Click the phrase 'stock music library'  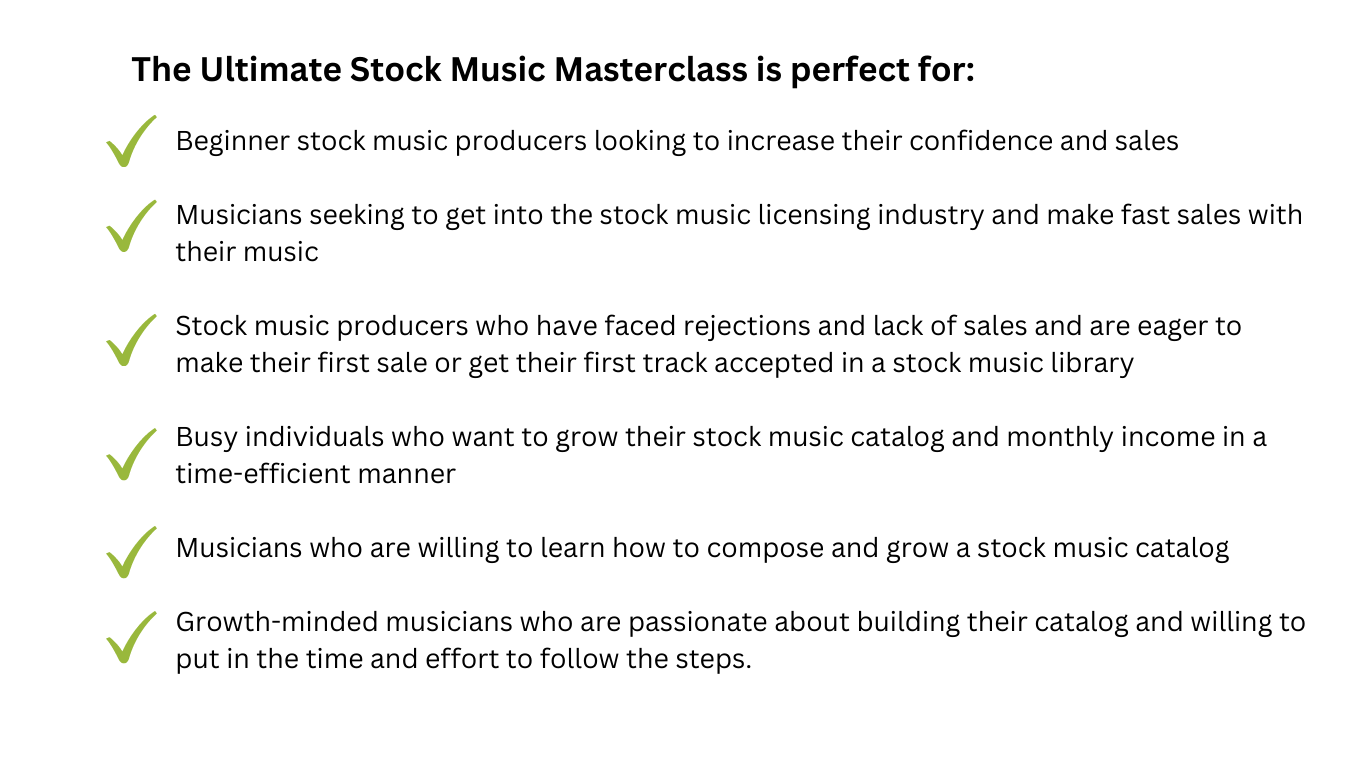pyautogui.click(x=1013, y=362)
